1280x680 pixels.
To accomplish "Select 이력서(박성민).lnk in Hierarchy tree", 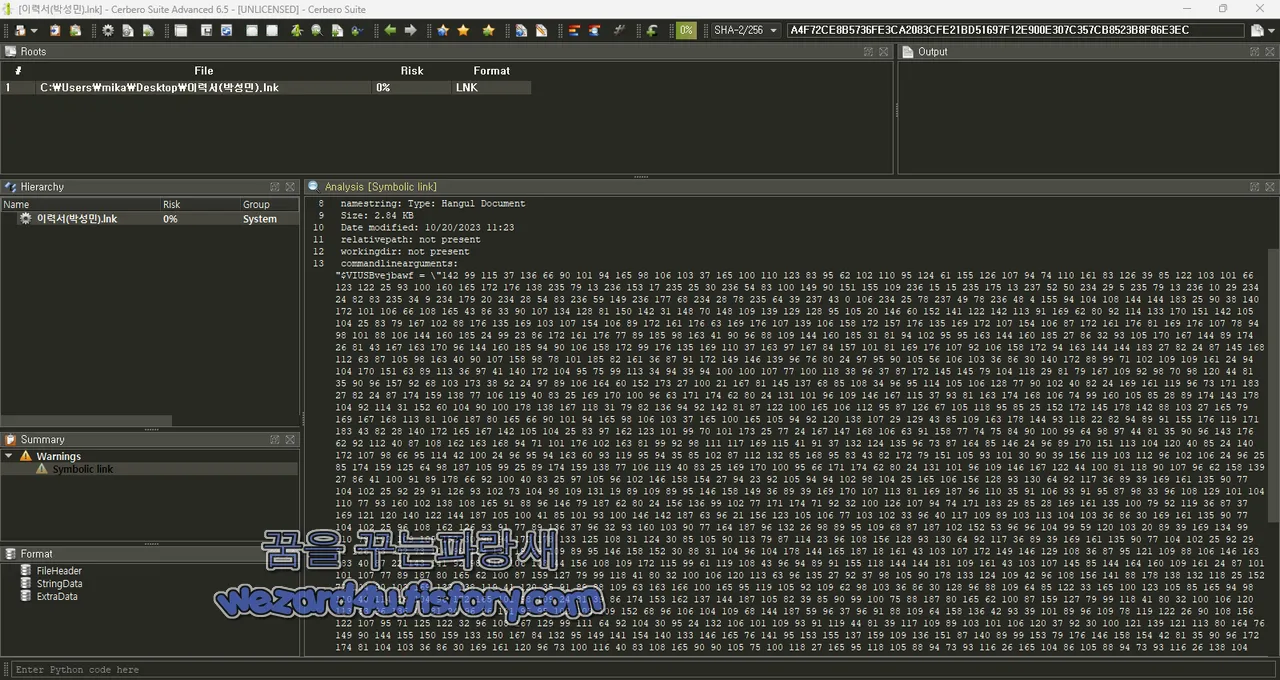I will (77, 219).
